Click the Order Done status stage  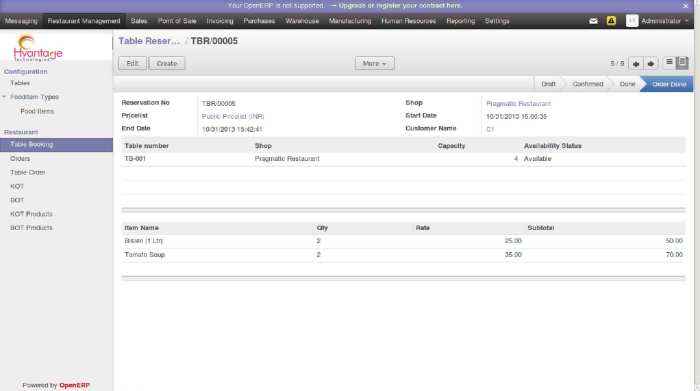[x=669, y=84]
